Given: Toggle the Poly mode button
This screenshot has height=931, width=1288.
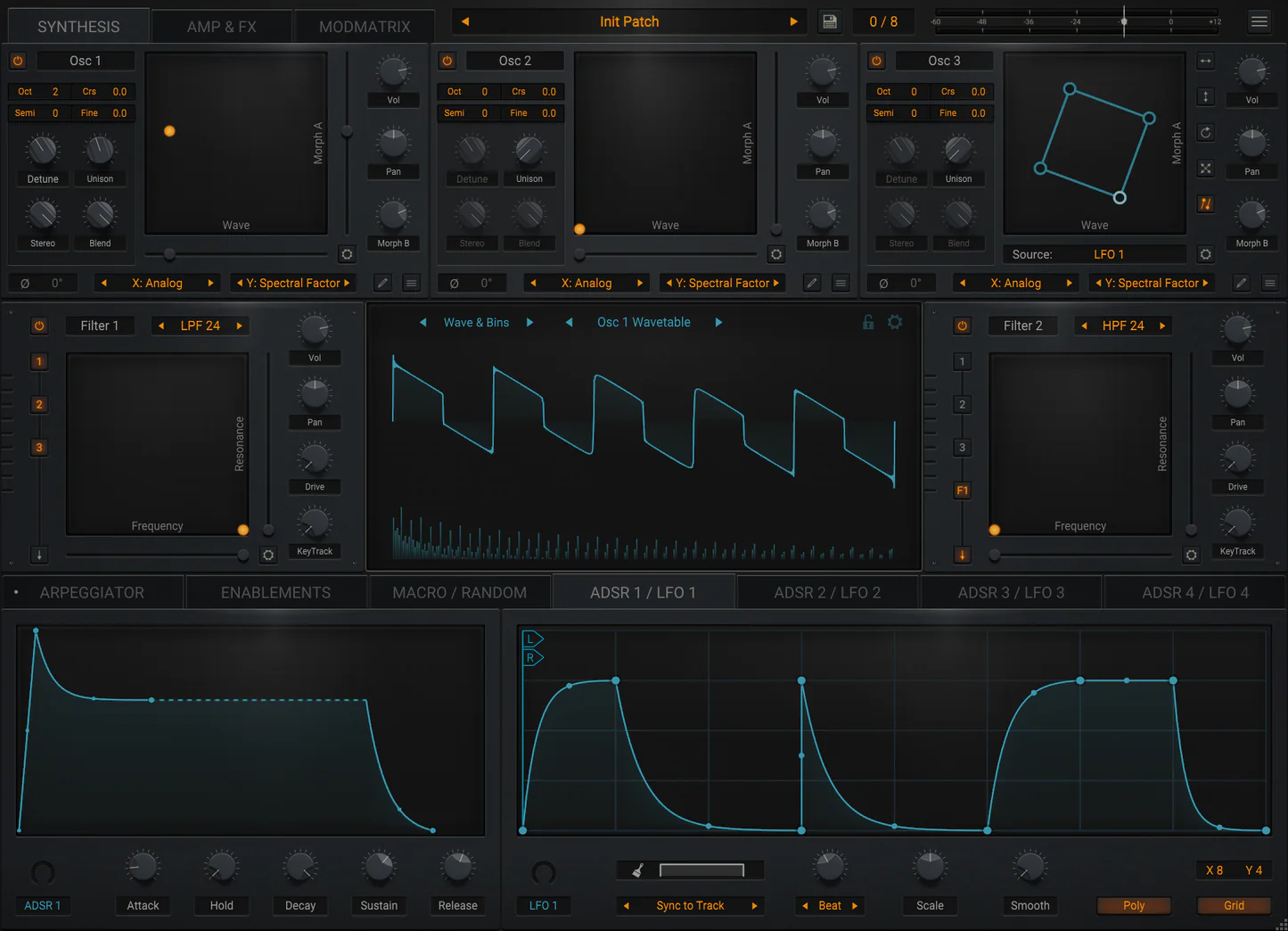Looking at the screenshot, I should (x=1134, y=905).
